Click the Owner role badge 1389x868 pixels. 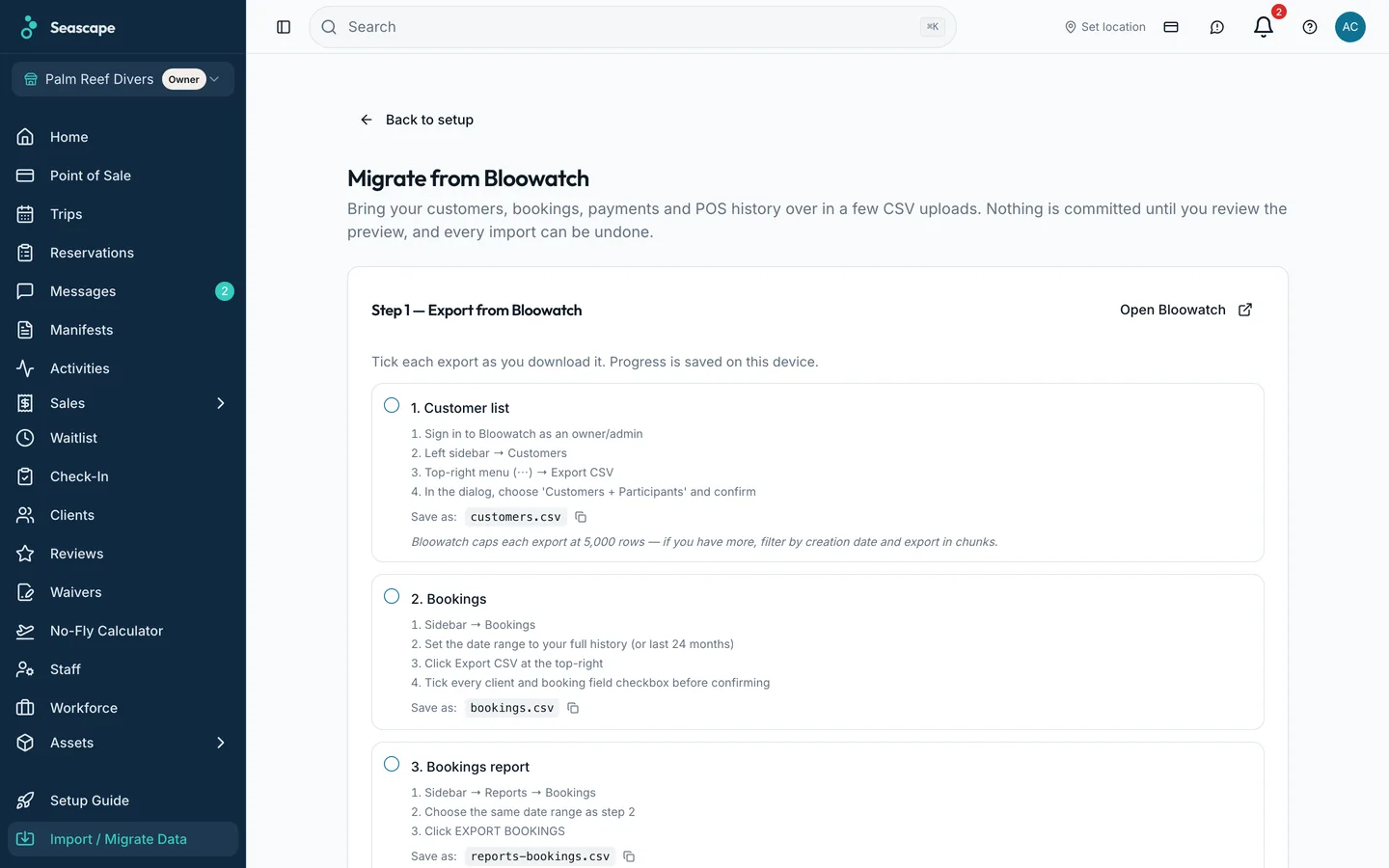(x=184, y=79)
